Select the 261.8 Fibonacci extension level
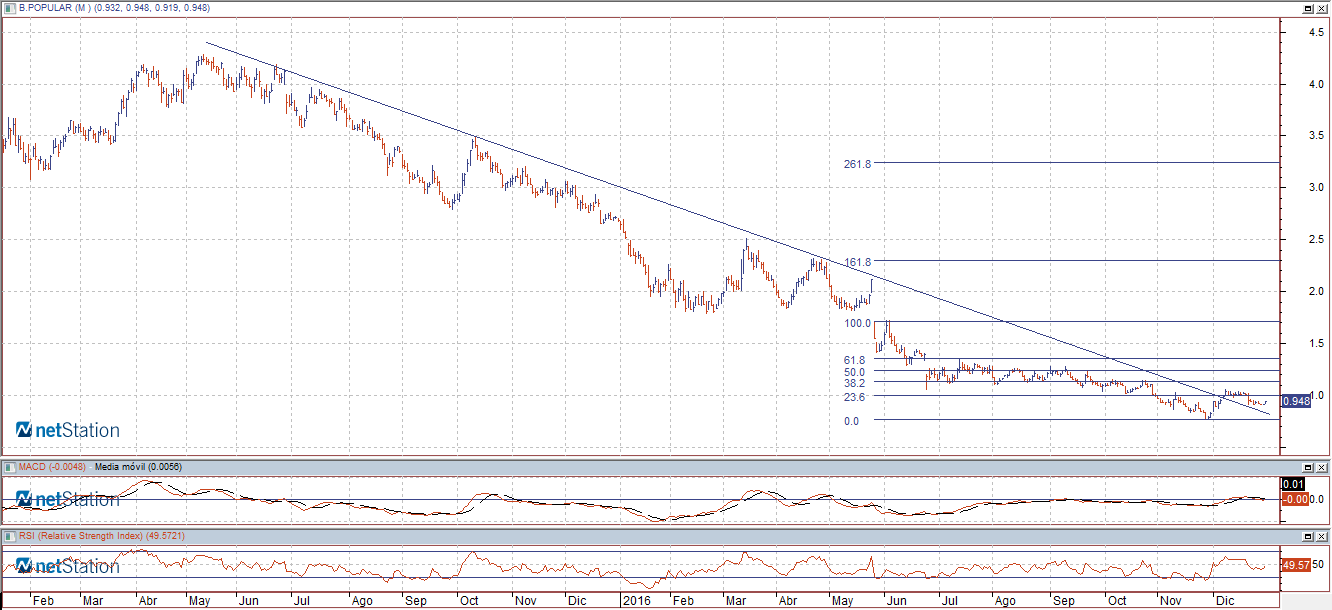1332x610 pixels. coord(857,163)
